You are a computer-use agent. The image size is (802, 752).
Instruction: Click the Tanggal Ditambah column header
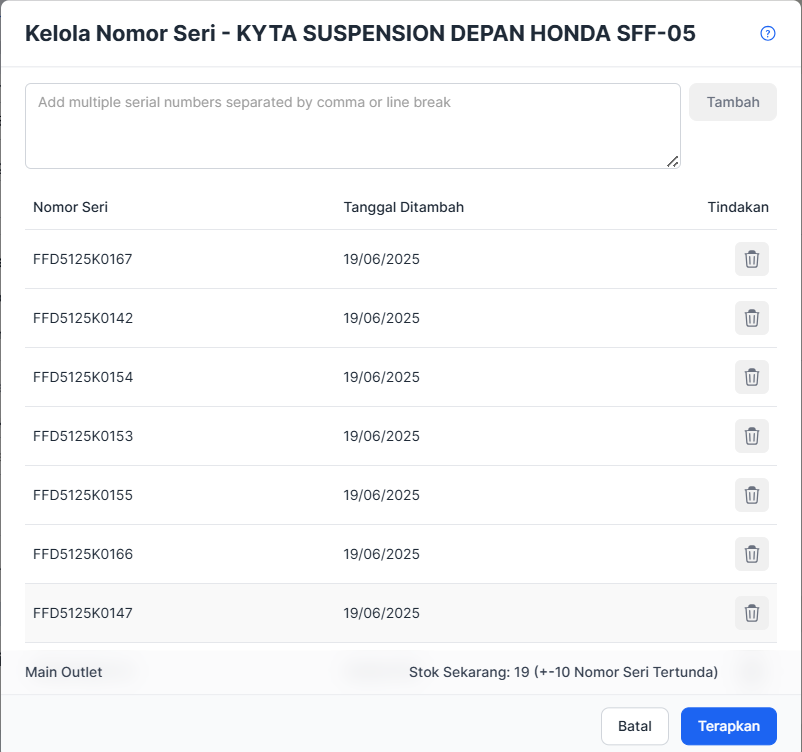(x=404, y=207)
